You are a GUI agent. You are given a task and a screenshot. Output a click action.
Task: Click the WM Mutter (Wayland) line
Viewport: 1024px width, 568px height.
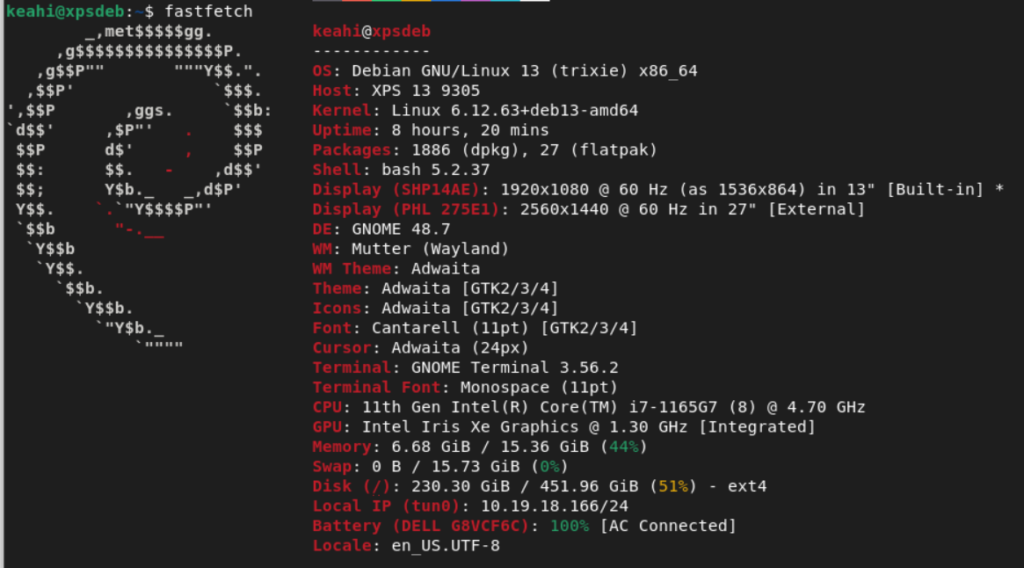[x=411, y=249]
